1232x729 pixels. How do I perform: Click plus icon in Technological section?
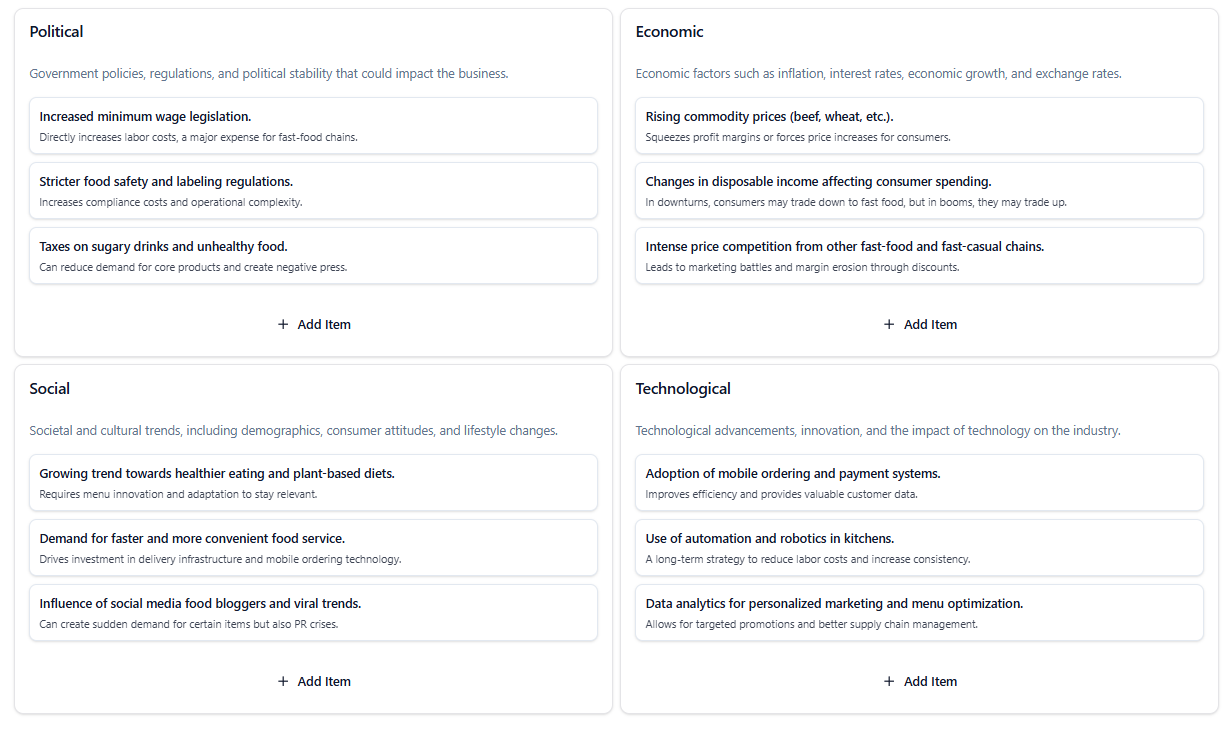(889, 682)
